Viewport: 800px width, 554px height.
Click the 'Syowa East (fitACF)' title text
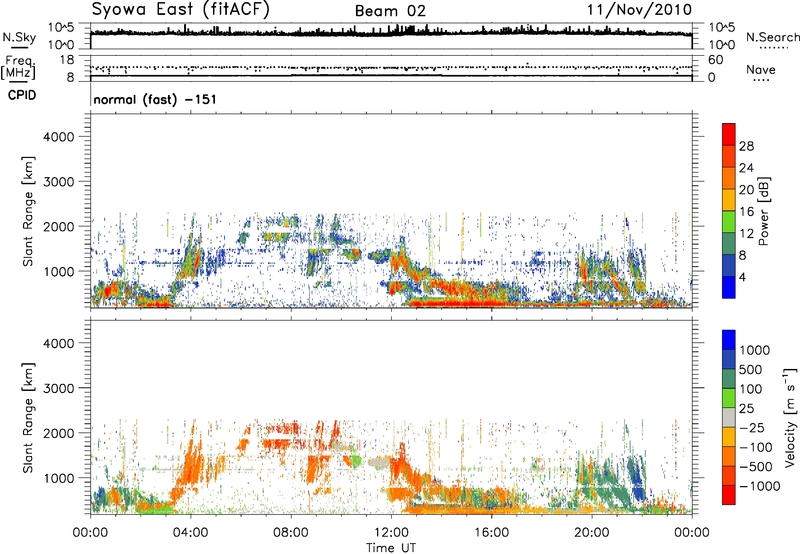point(180,10)
